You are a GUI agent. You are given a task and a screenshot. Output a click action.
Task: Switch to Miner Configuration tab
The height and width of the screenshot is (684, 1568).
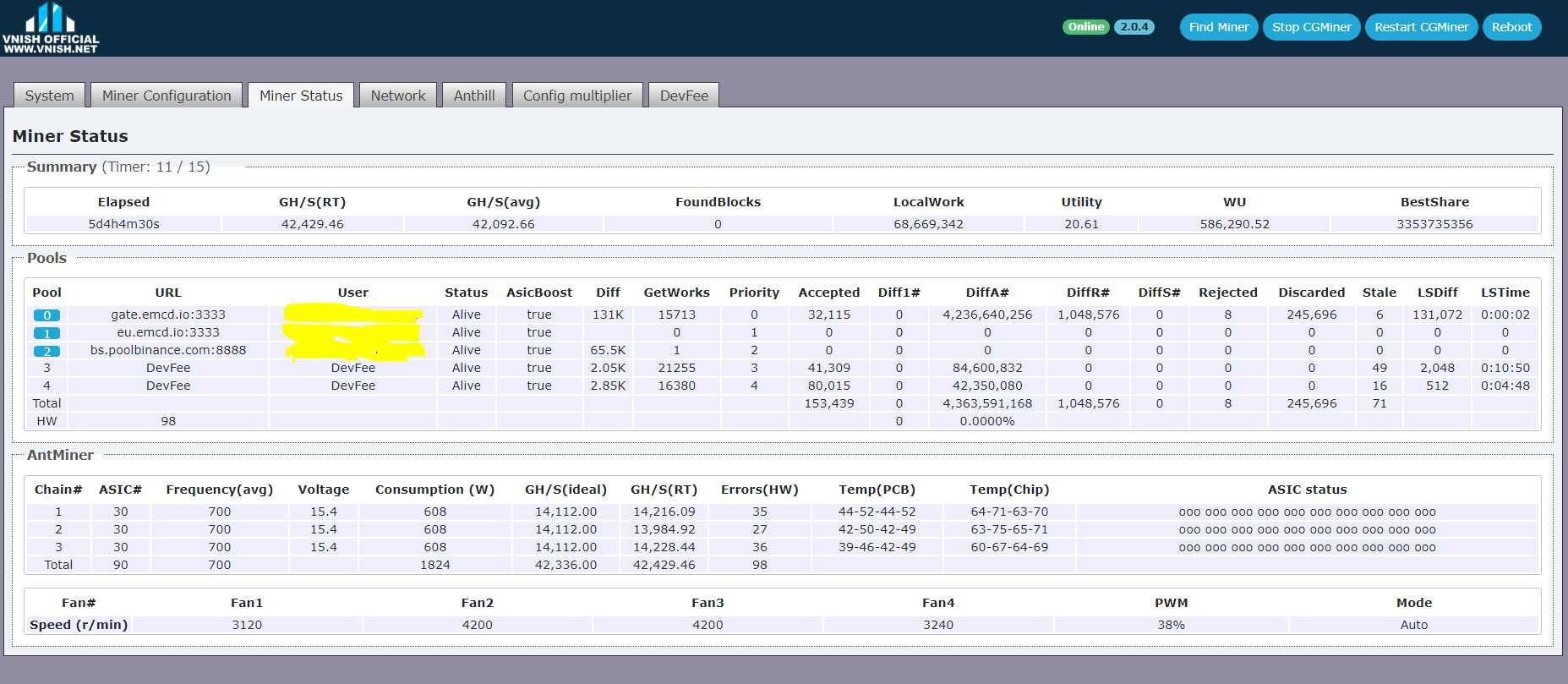(167, 96)
